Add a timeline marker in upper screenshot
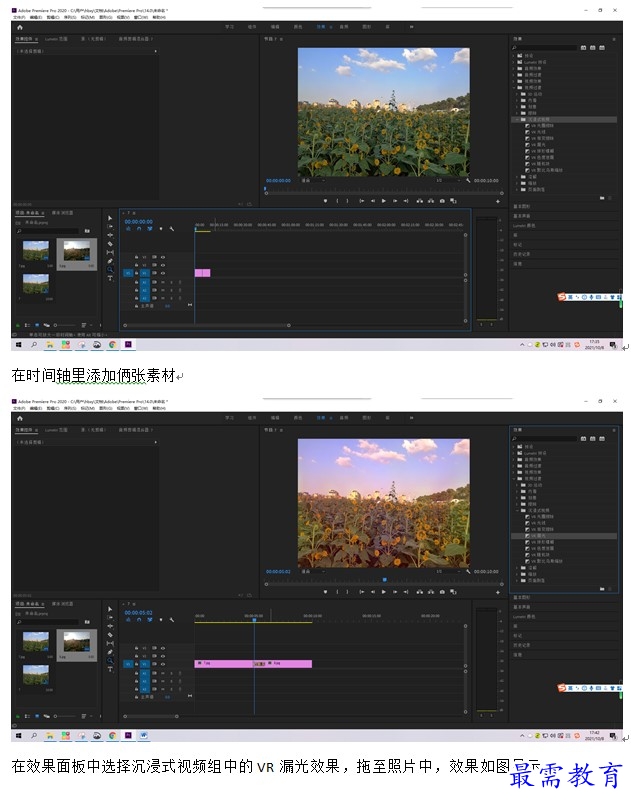 click(x=161, y=229)
